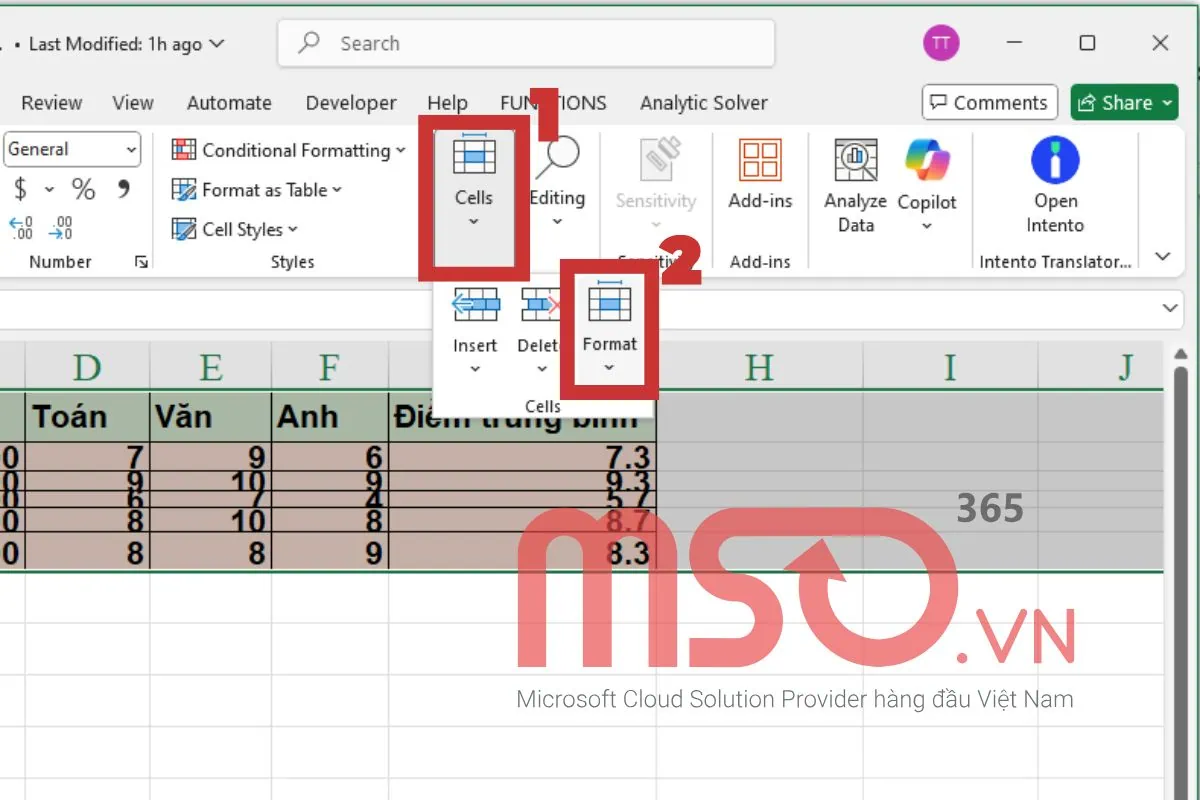Open the Cell Styles dropdown
This screenshot has height=800, width=1200.
click(x=236, y=230)
